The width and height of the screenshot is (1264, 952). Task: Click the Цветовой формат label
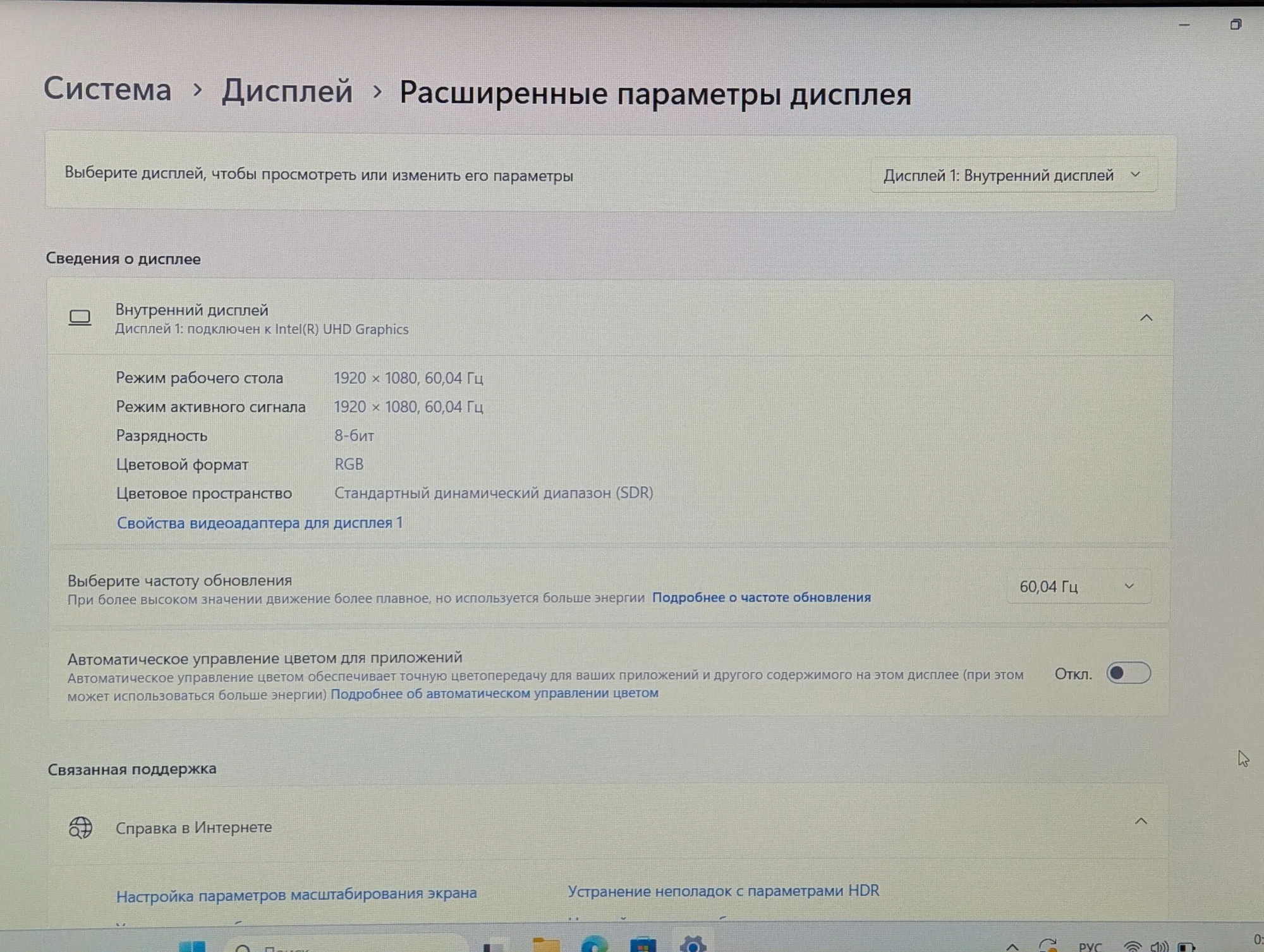pyautogui.click(x=182, y=465)
